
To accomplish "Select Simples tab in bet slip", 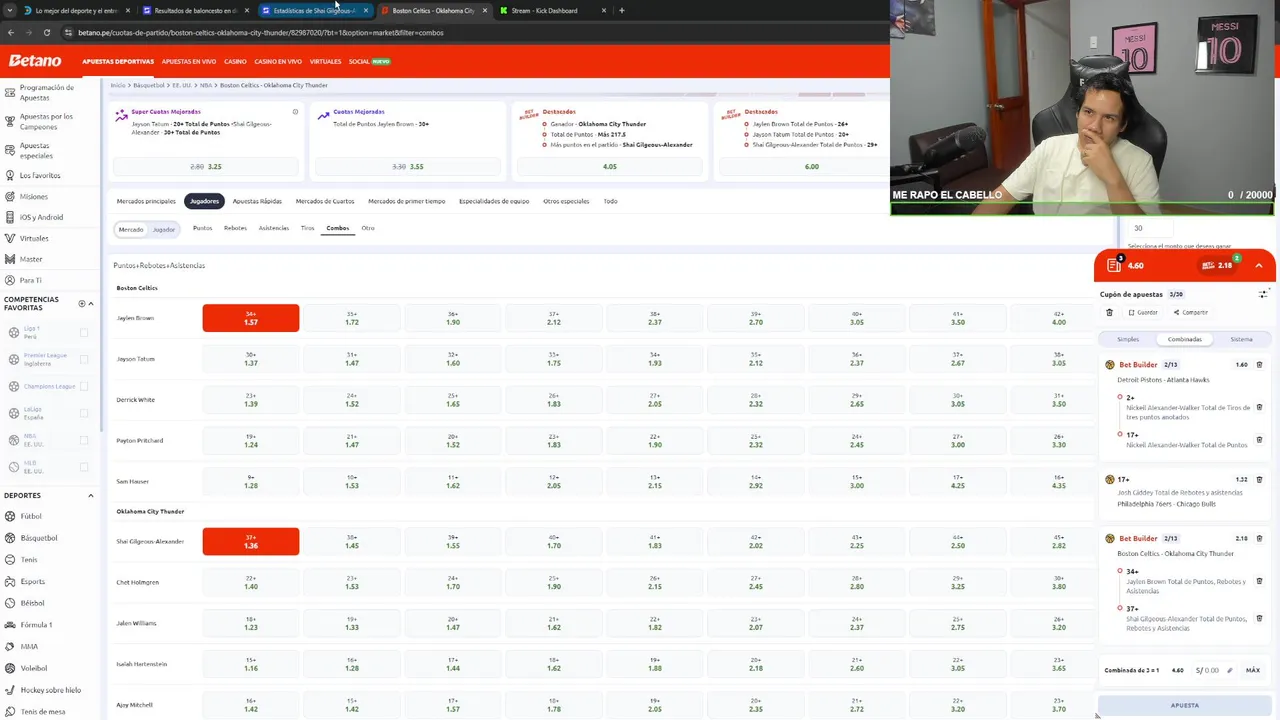I will pos(1128,339).
